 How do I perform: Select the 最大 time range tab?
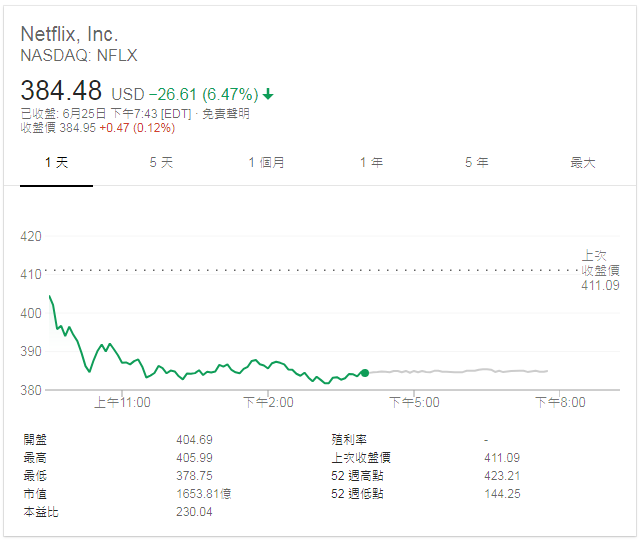coord(582,162)
